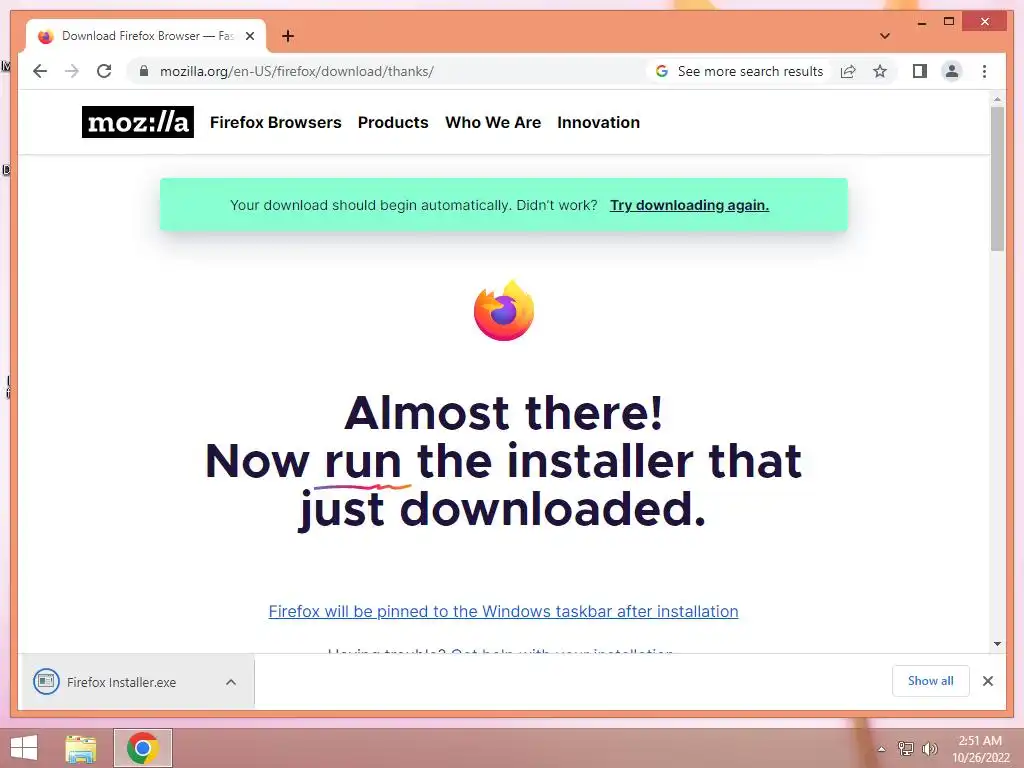Click the Chrome icon in taskbar
Viewport: 1024px width, 768px height.
[143, 748]
